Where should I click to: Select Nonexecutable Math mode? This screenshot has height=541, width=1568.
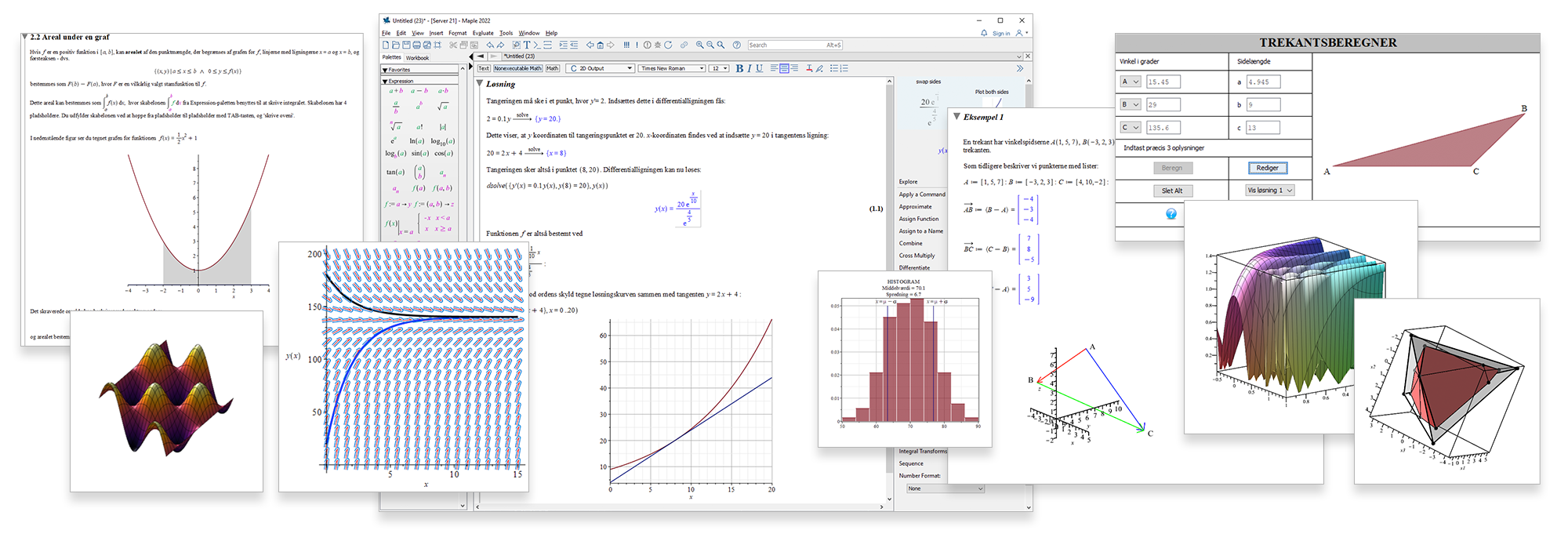tap(517, 68)
